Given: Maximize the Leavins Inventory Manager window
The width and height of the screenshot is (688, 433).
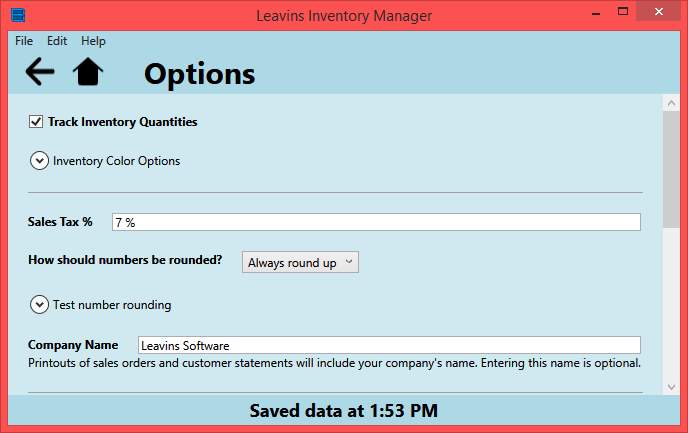Looking at the screenshot, I should [623, 12].
